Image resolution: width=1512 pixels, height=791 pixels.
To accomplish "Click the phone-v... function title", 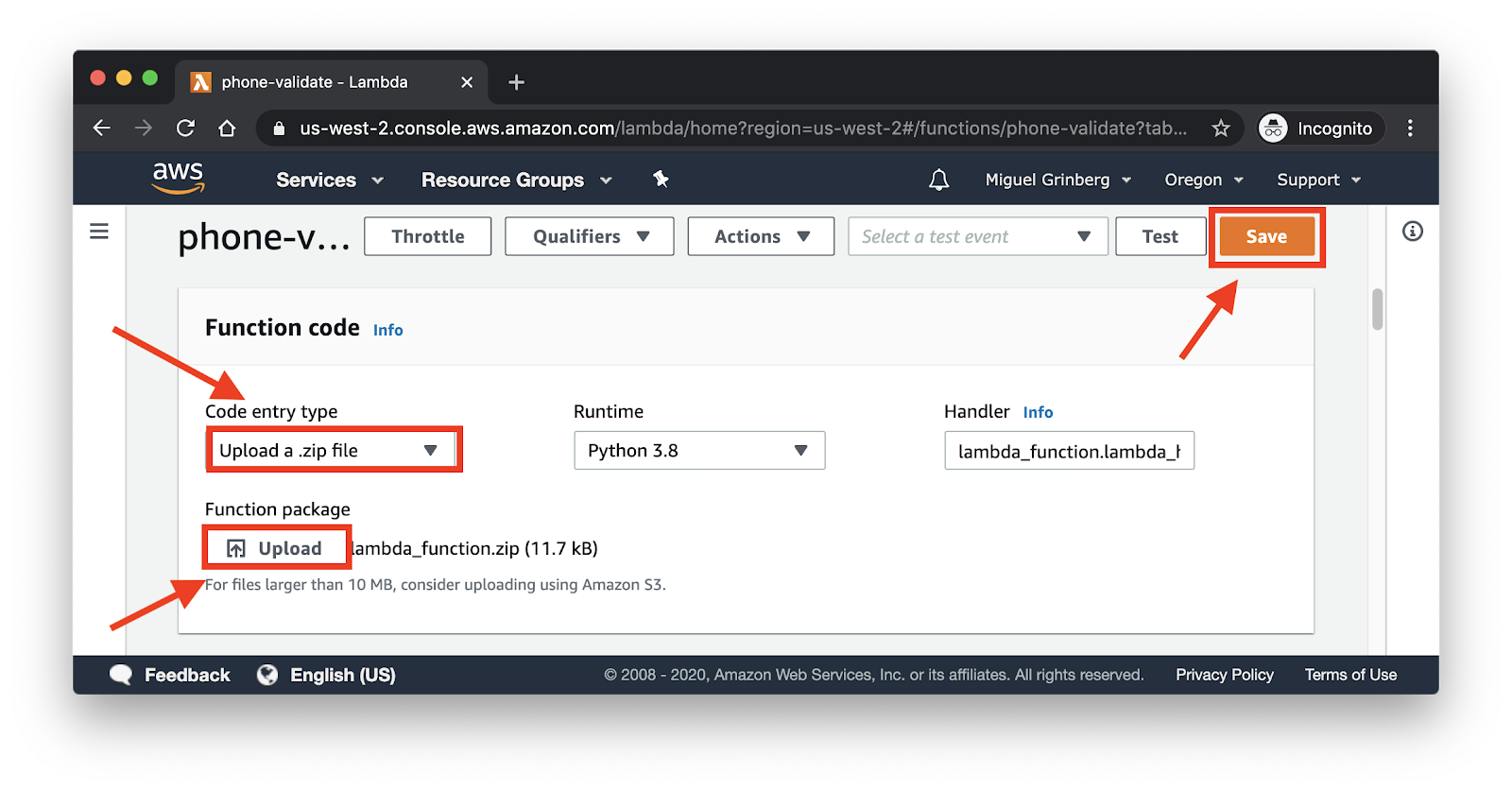I will (264, 236).
